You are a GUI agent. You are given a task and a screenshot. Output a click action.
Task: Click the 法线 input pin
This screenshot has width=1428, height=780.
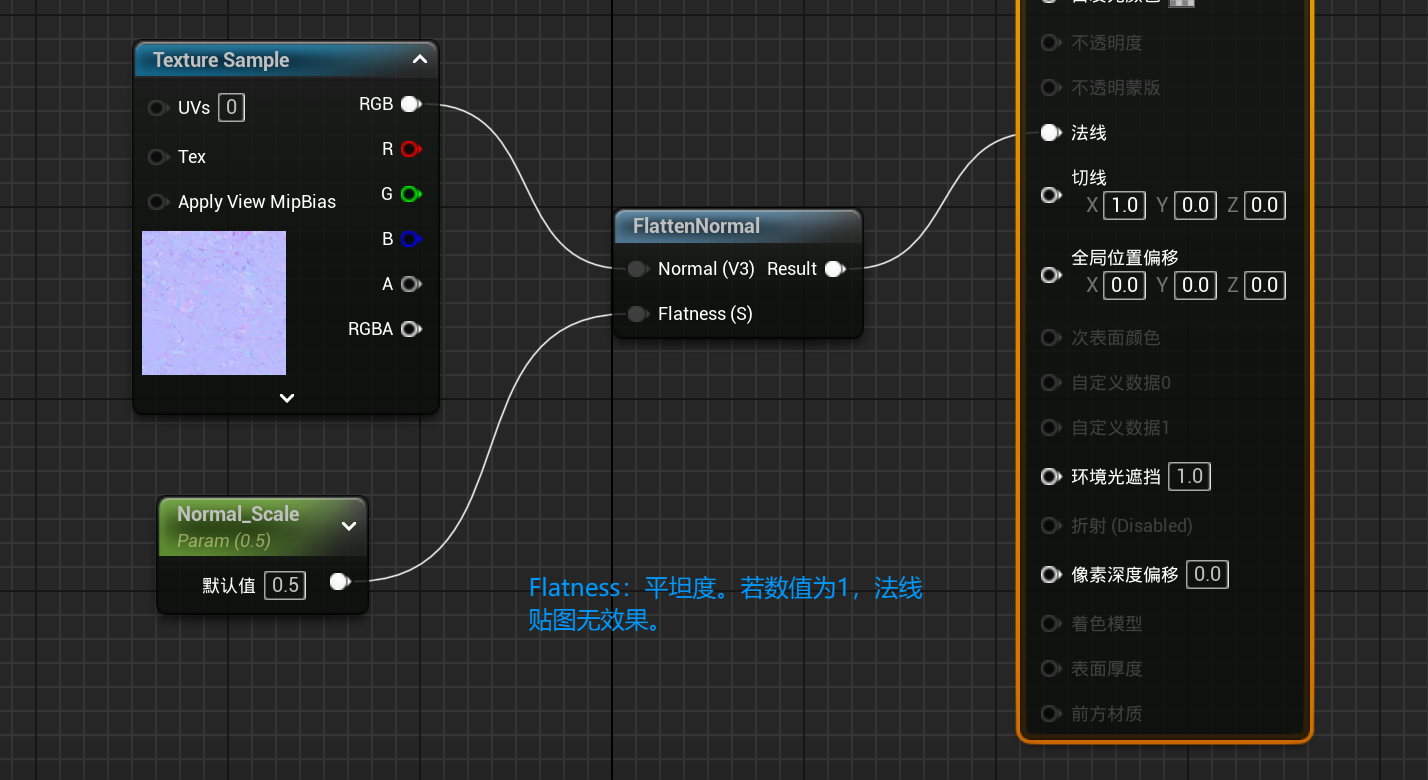click(1050, 132)
